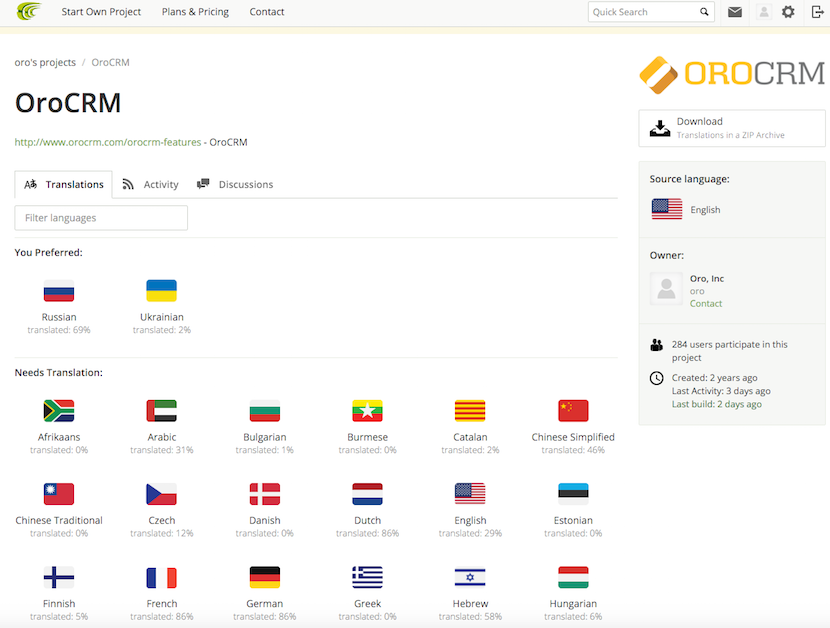This screenshot has height=628, width=830.
Task: Click the green Crowdin logo icon
Action: 29,11
